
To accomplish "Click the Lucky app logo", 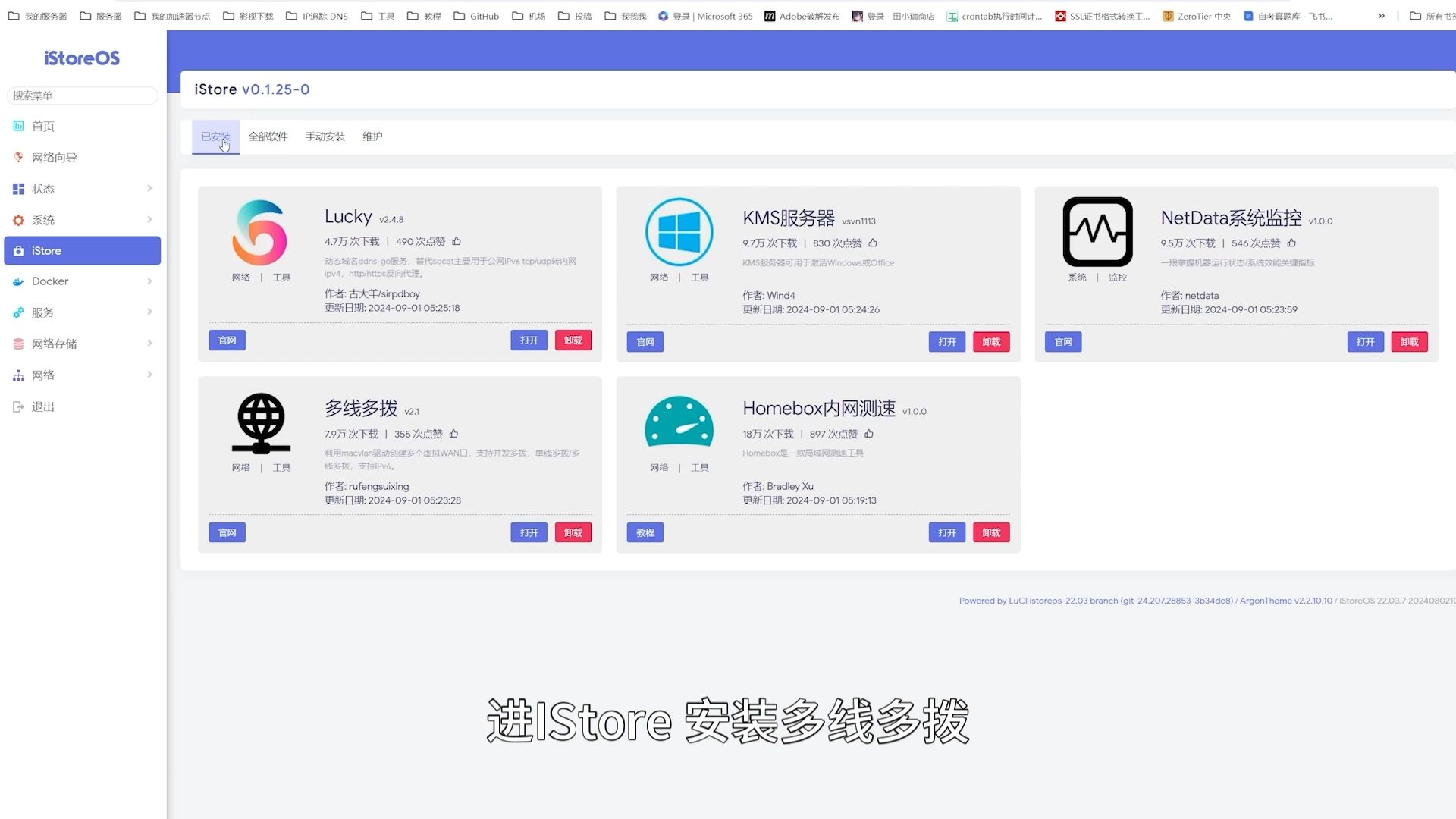I will (x=260, y=232).
